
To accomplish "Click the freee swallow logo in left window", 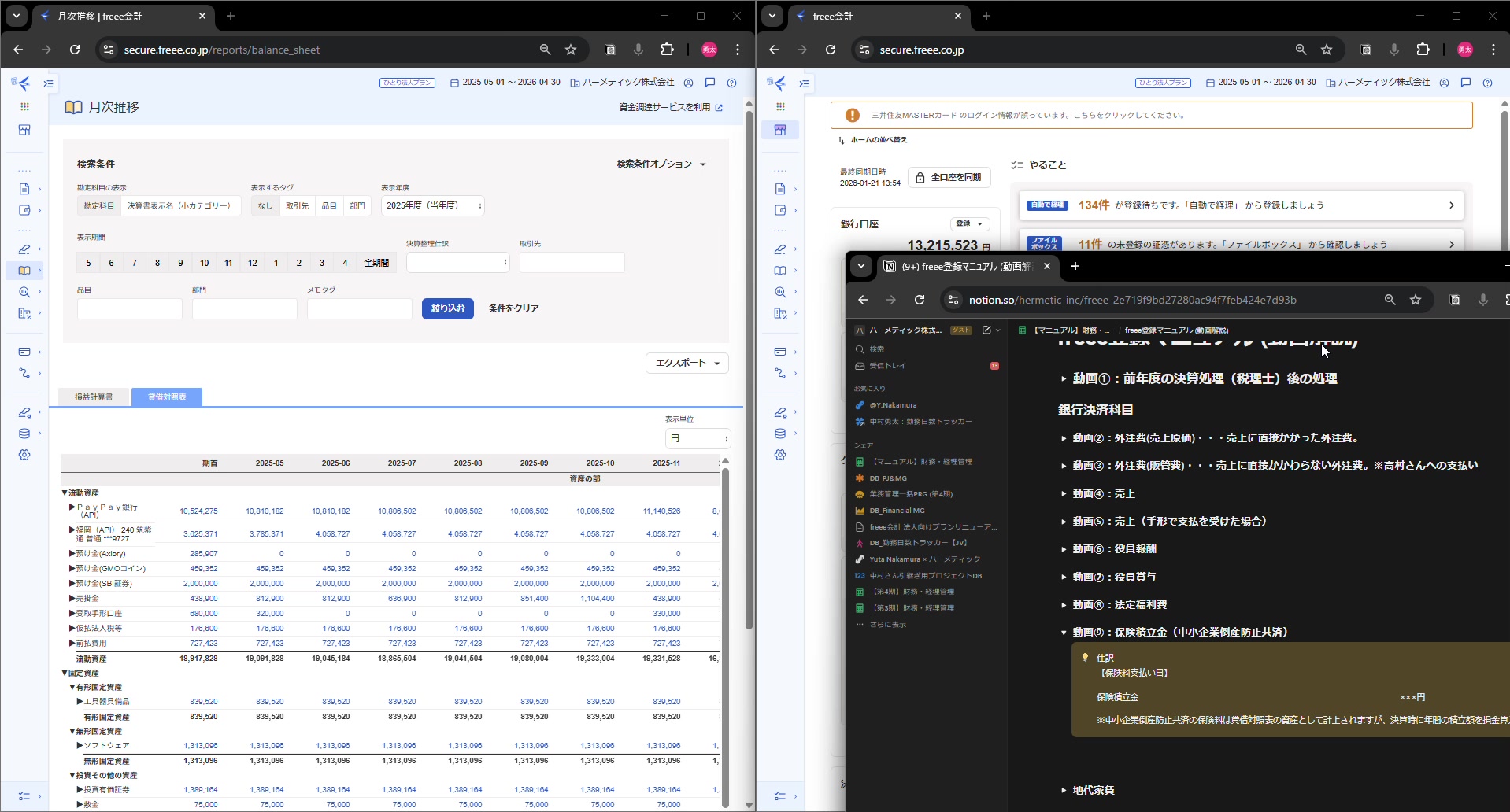I will pos(21,83).
